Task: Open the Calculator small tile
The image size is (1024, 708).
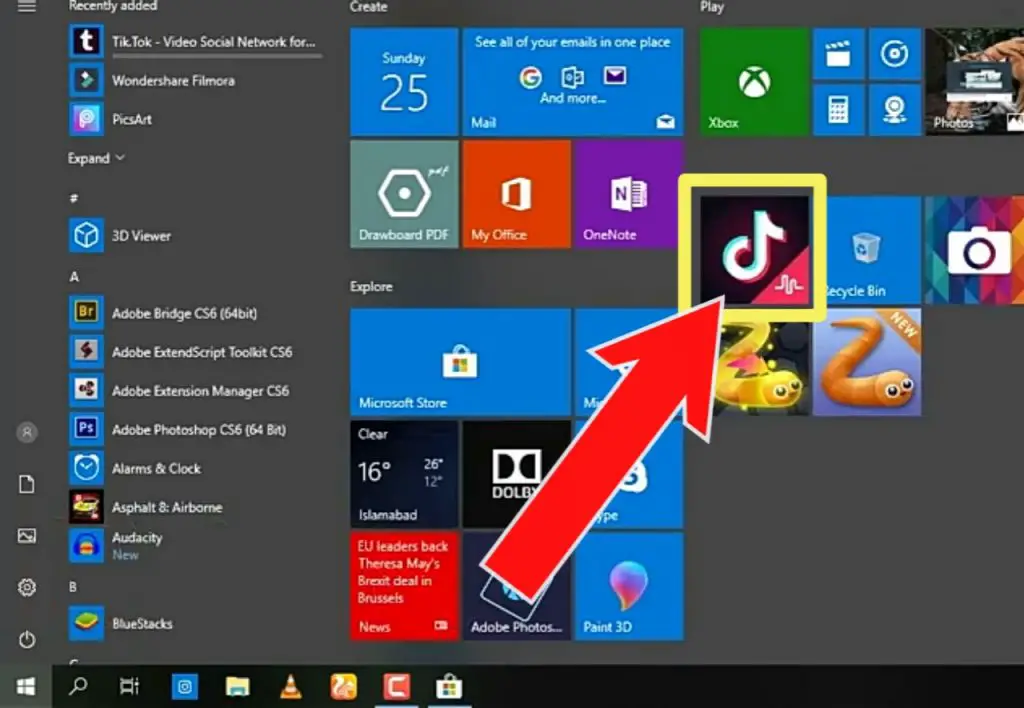Action: point(839,110)
